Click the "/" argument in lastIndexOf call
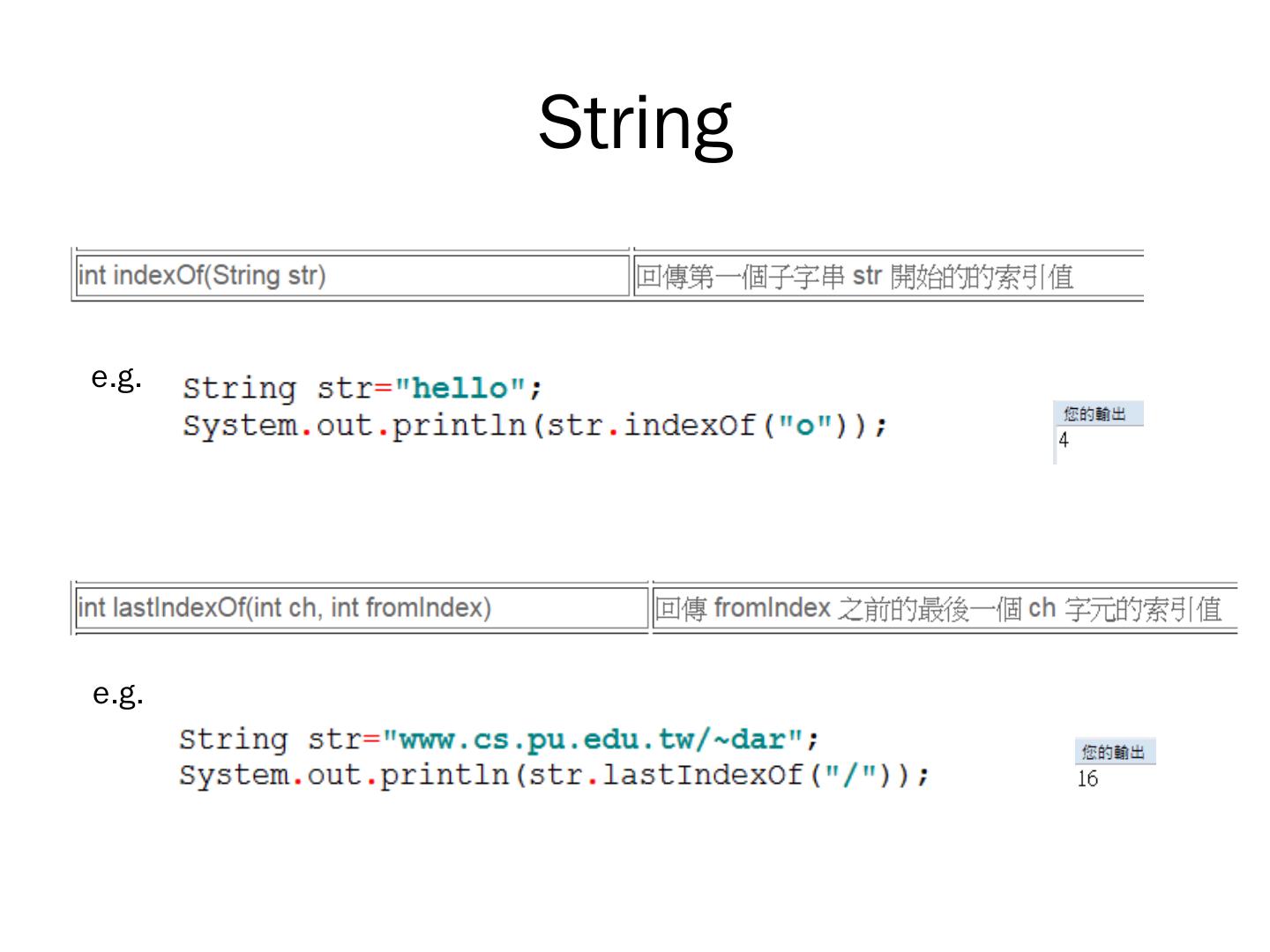Viewport: 1270px width, 952px height. coord(850,776)
